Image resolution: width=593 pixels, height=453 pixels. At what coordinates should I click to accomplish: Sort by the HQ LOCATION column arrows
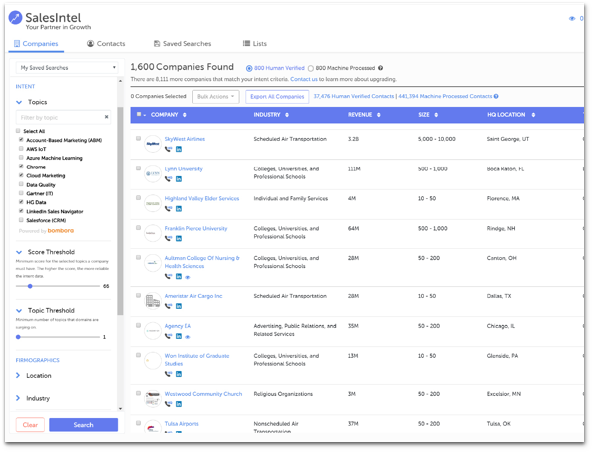533,115
